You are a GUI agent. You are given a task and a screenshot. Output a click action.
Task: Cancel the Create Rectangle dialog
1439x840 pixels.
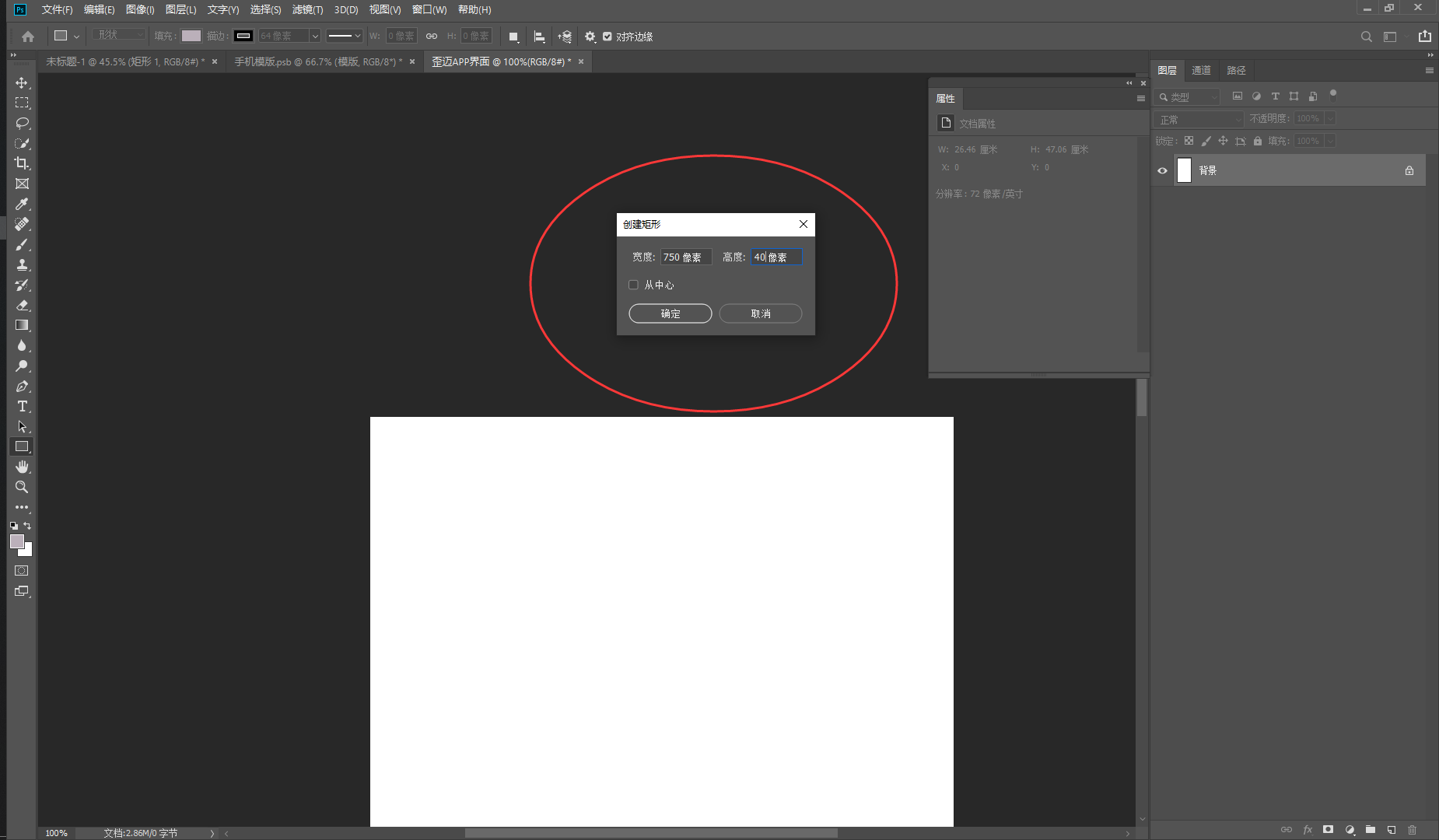click(x=761, y=313)
